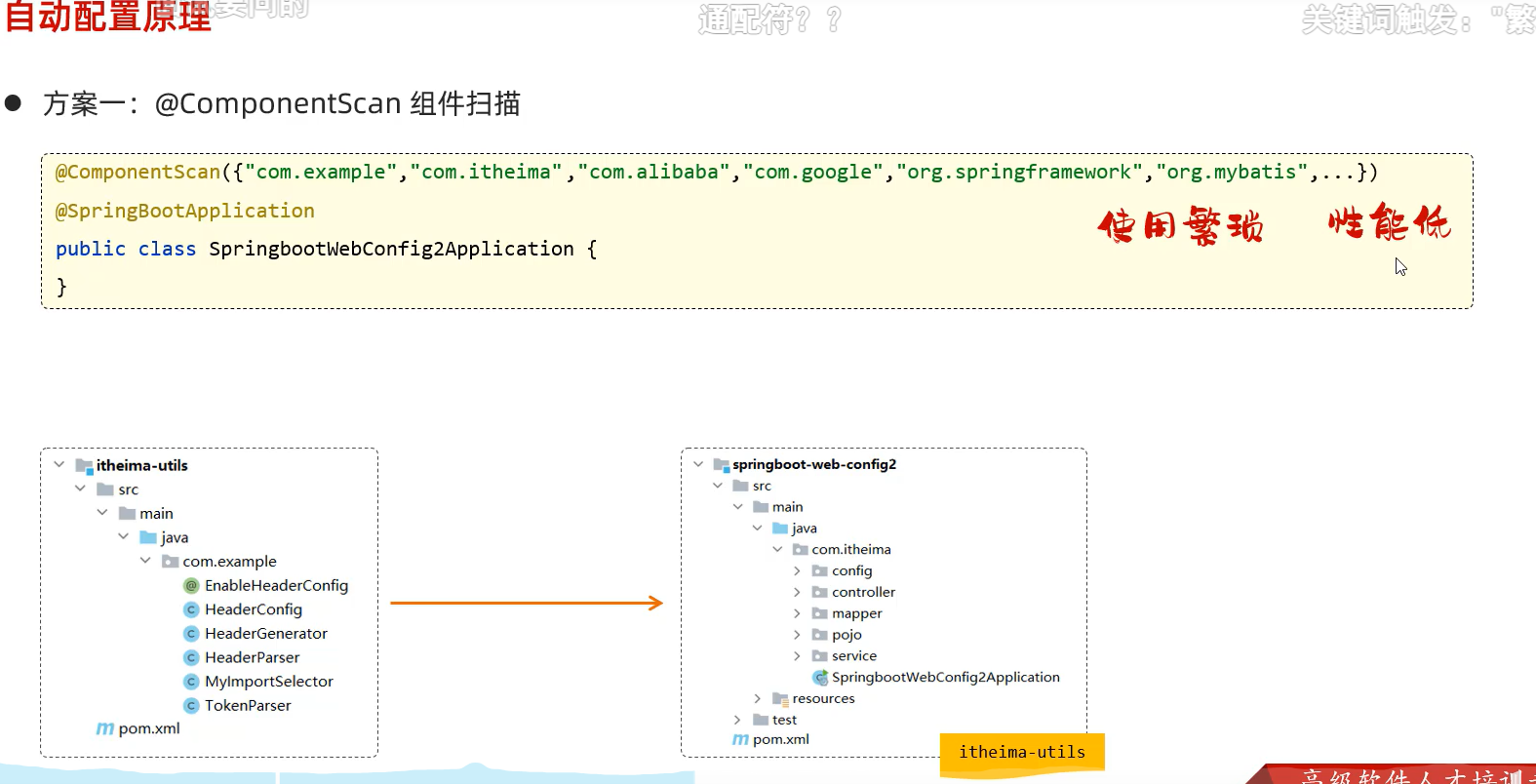This screenshot has width=1536, height=784.
Task: Collapse the main node in itheima-utils
Action: point(102,513)
